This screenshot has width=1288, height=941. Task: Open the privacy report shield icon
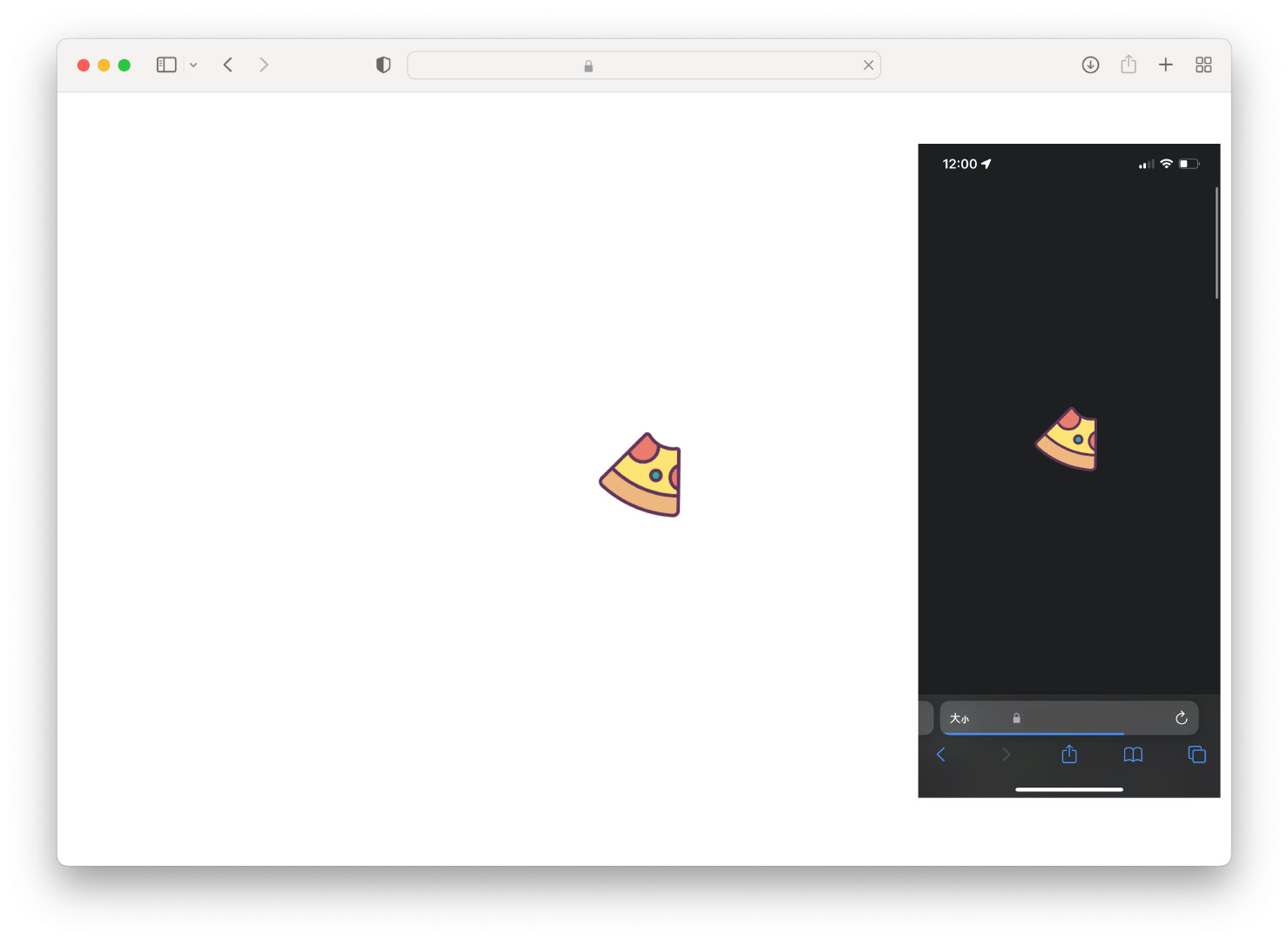383,65
